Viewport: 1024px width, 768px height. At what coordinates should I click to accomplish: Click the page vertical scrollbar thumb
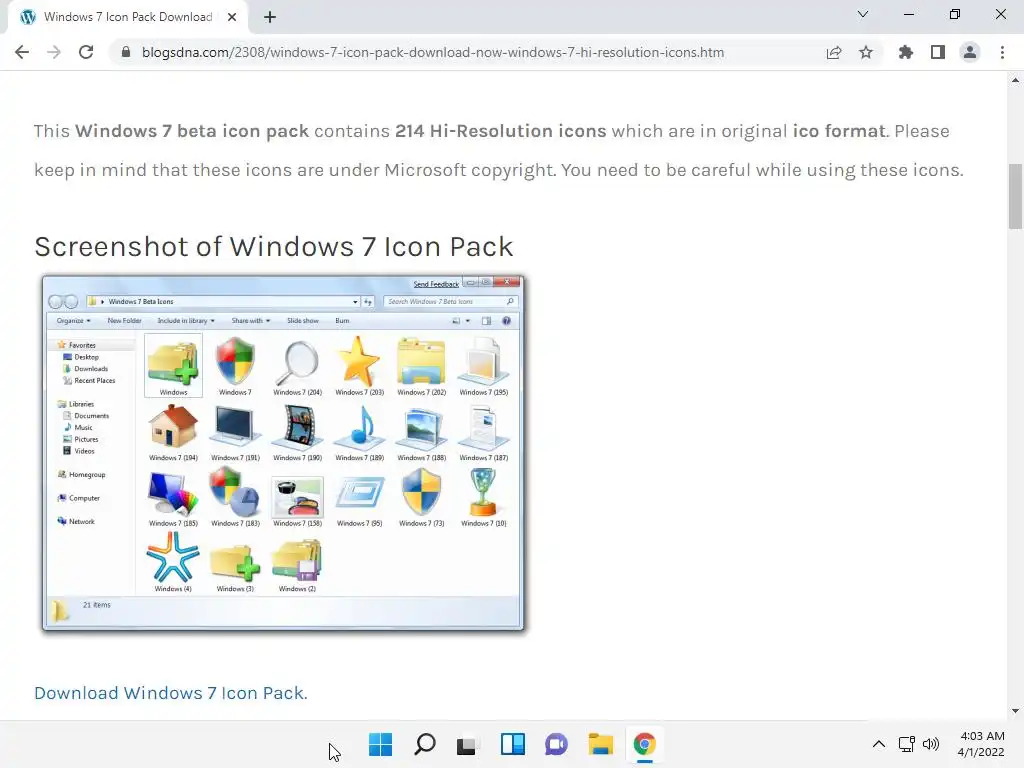coord(1015,196)
